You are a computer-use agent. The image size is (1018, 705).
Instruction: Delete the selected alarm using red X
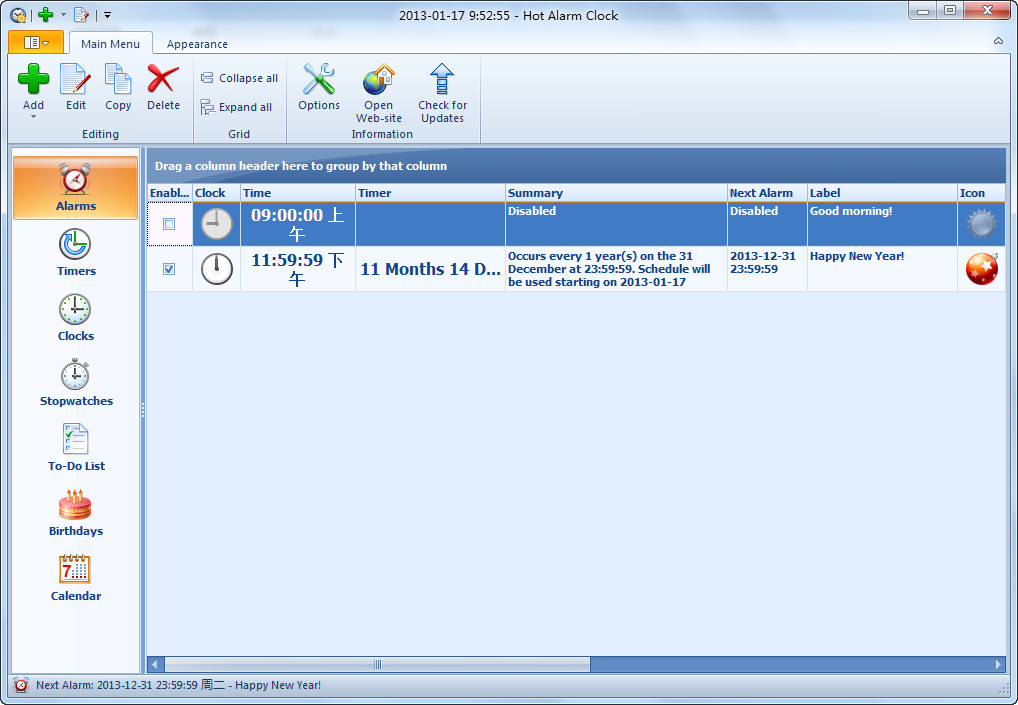coord(163,79)
